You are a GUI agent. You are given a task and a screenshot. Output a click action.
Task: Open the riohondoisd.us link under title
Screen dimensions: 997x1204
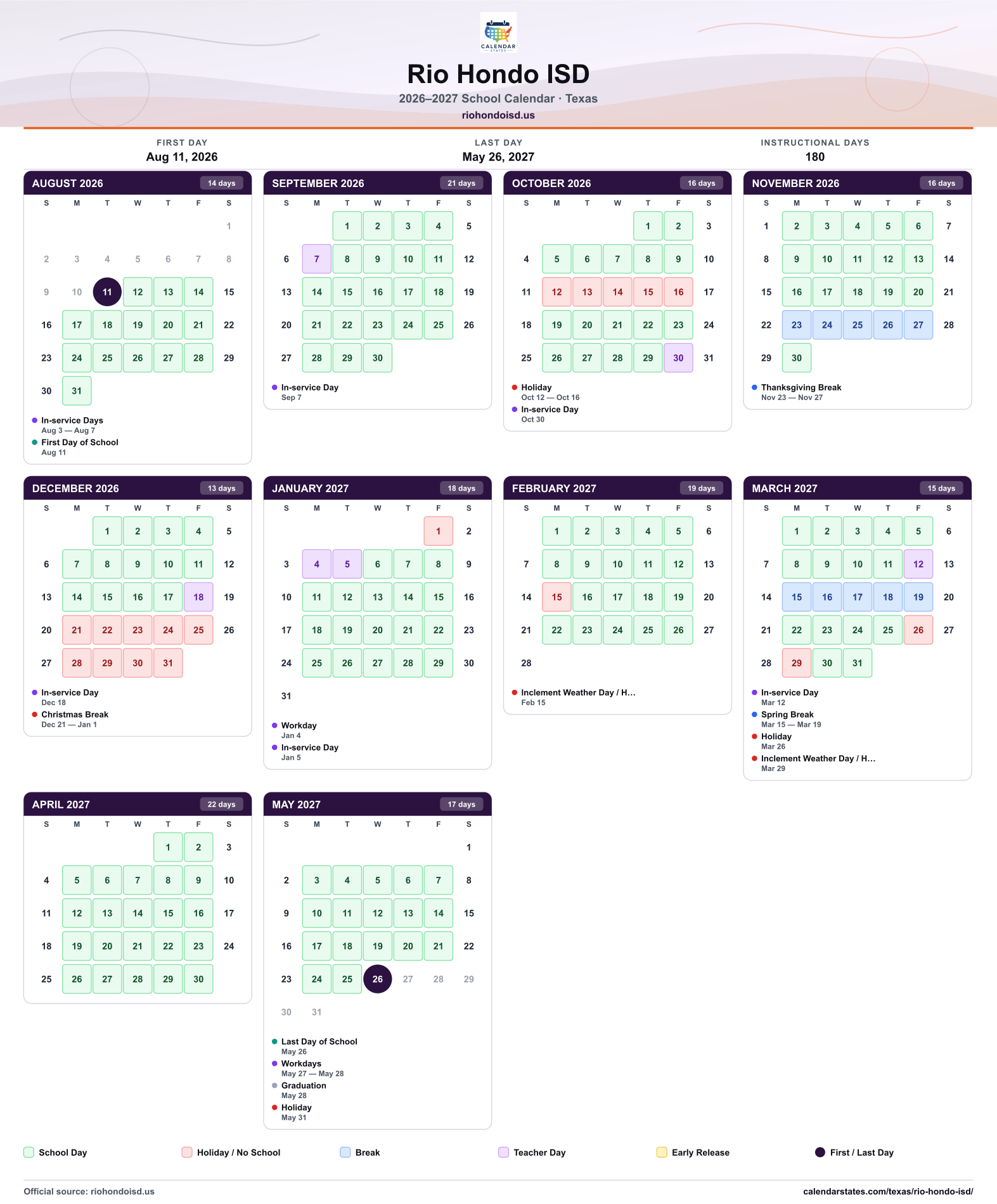pyautogui.click(x=498, y=115)
